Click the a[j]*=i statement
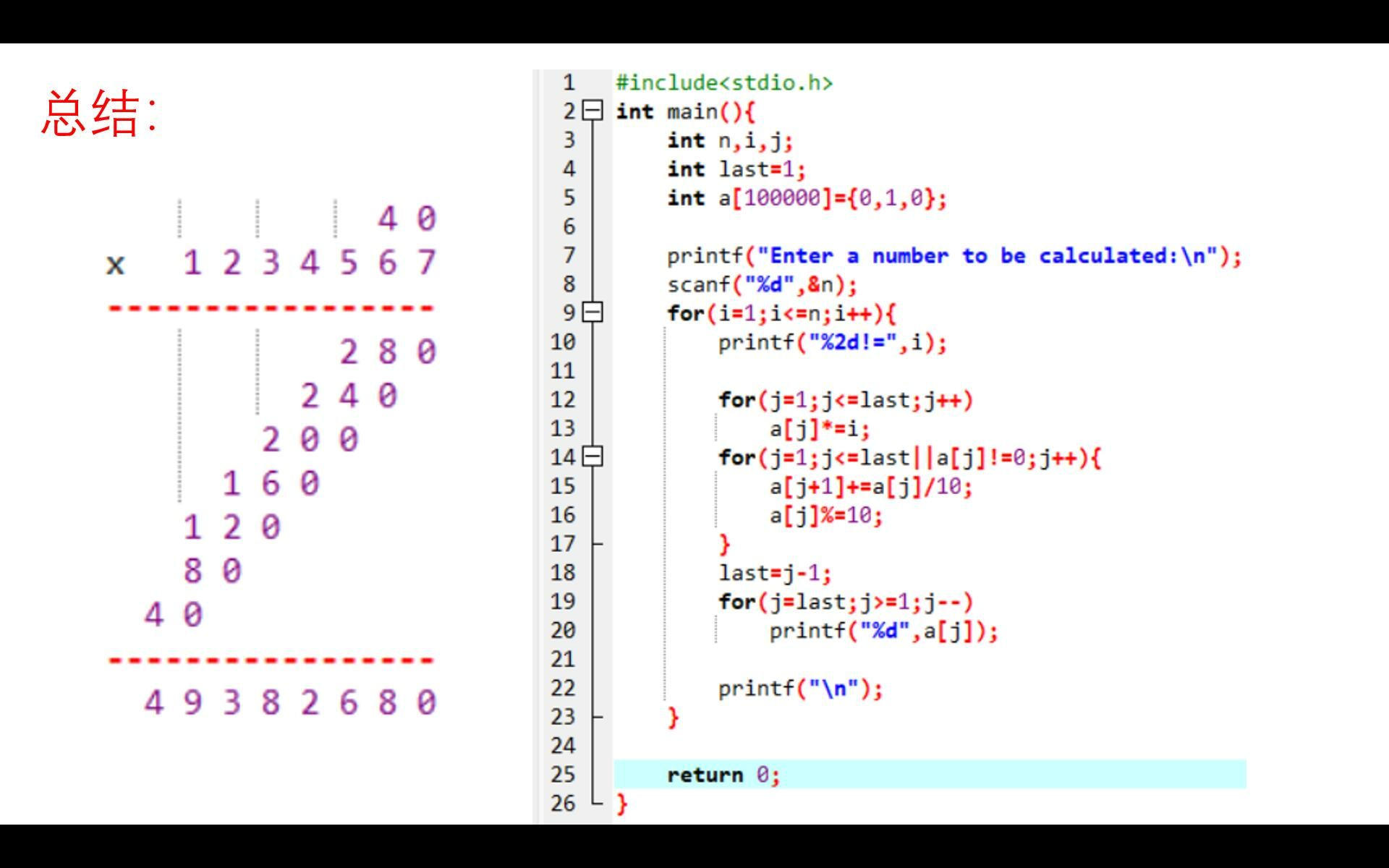This screenshot has width=1389, height=868. [x=819, y=428]
